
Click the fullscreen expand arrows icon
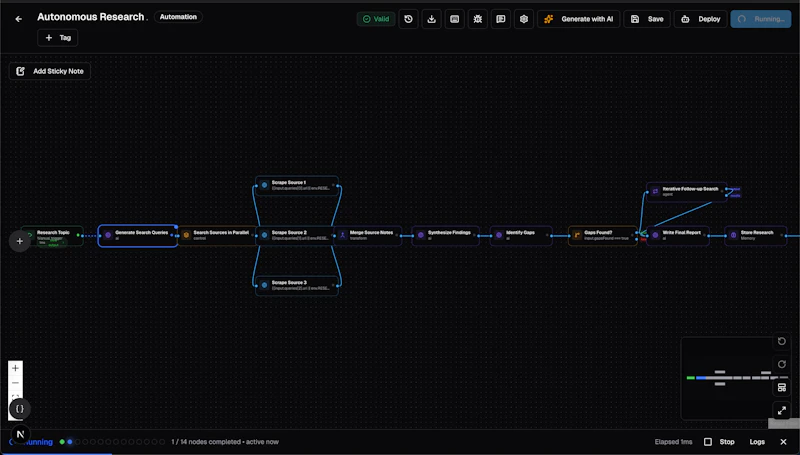[x=782, y=410]
